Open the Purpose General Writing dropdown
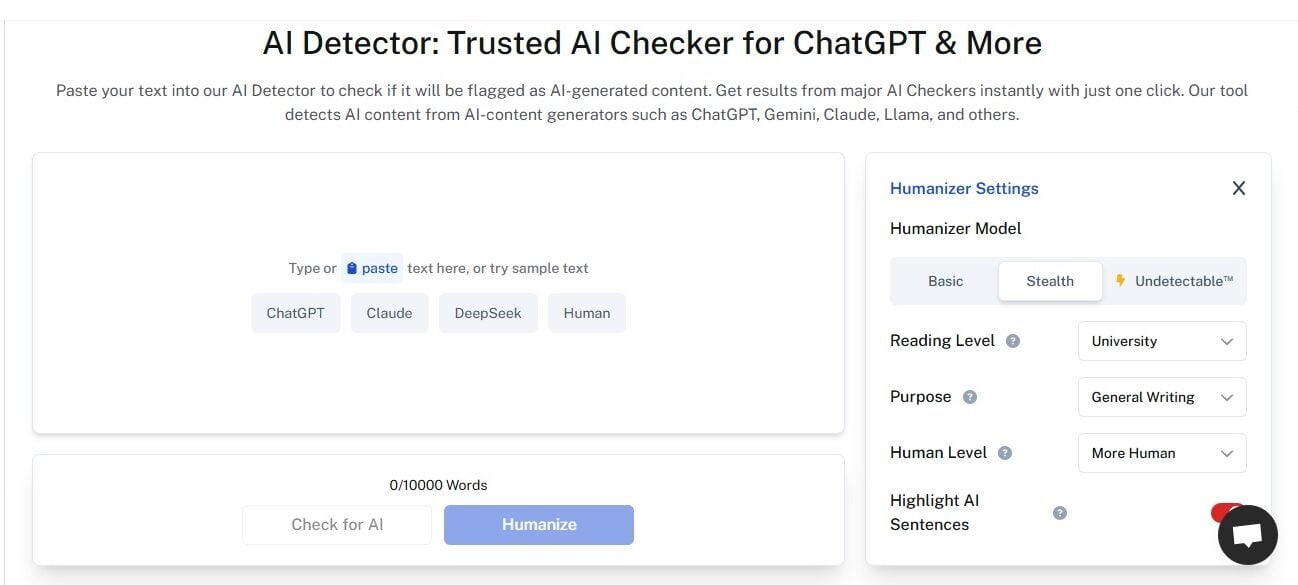Viewport: 1298px width, 585px height. [x=1162, y=397]
